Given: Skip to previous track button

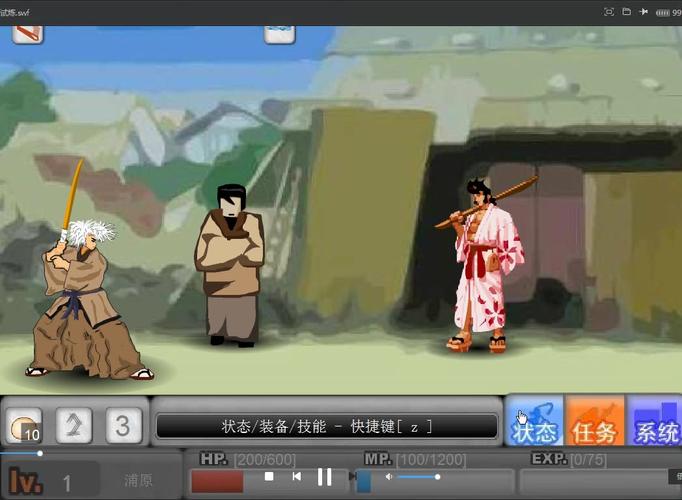Looking at the screenshot, I should click(296, 477).
